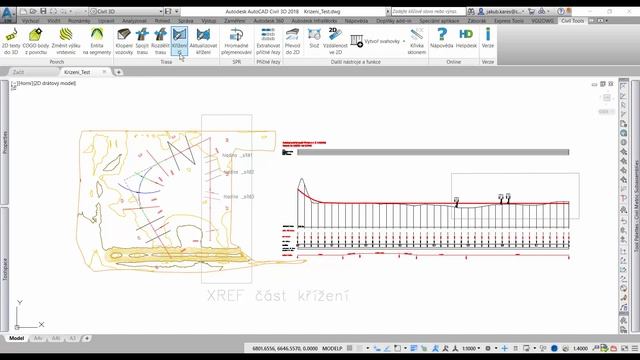Screen dimensions: 640x360
Task: Open Nápověda help icon
Action: pos(442,38)
